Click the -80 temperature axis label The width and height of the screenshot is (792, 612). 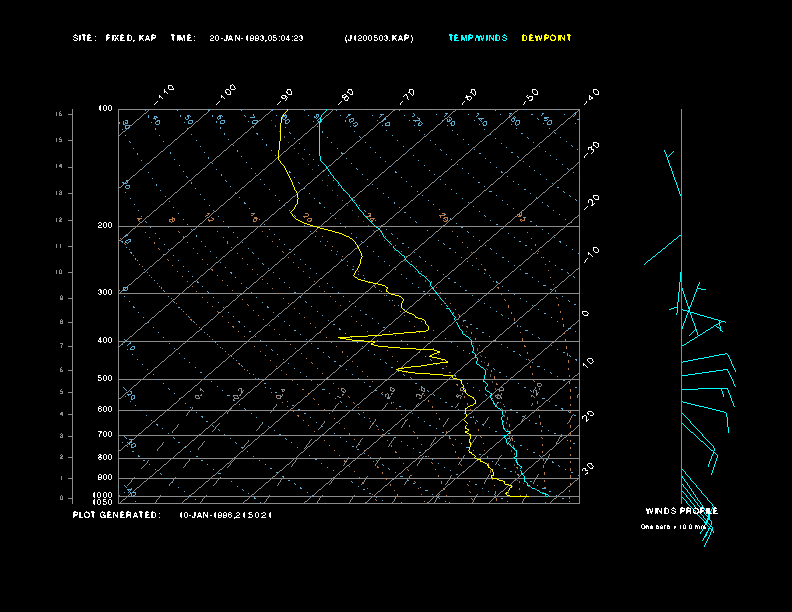(x=346, y=97)
